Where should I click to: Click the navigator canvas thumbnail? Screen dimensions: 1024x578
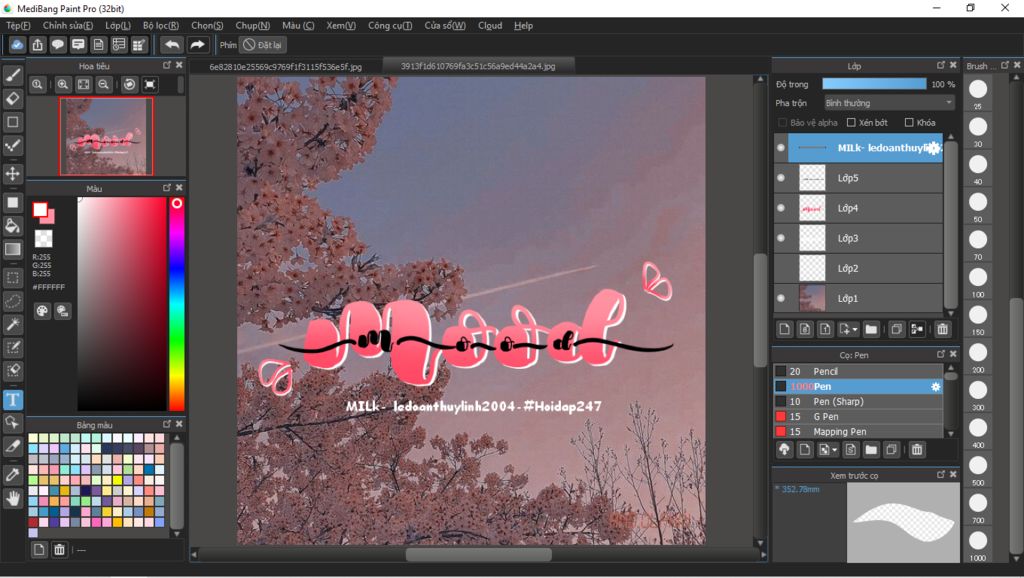(x=106, y=136)
